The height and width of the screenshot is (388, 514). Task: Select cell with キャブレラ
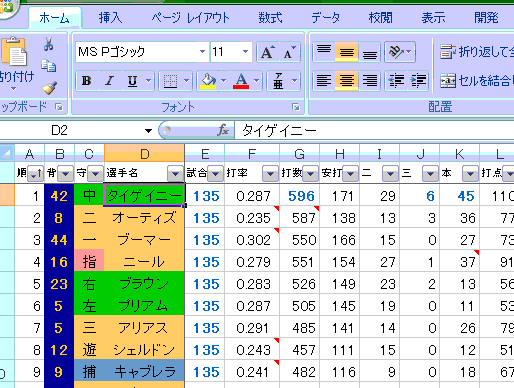(144, 372)
